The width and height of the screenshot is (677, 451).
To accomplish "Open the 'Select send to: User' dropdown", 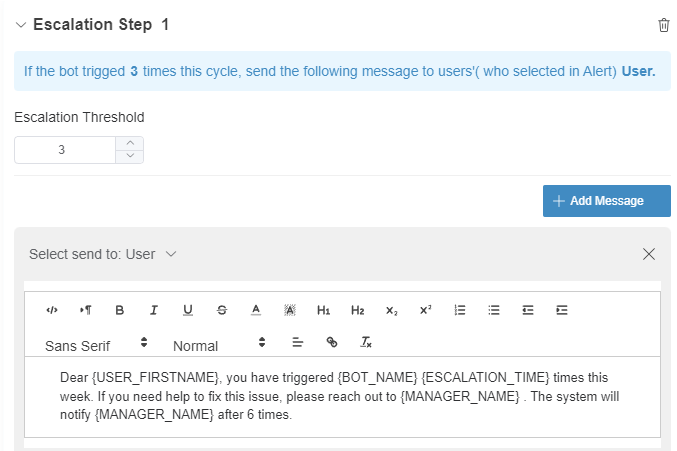I will 103,254.
